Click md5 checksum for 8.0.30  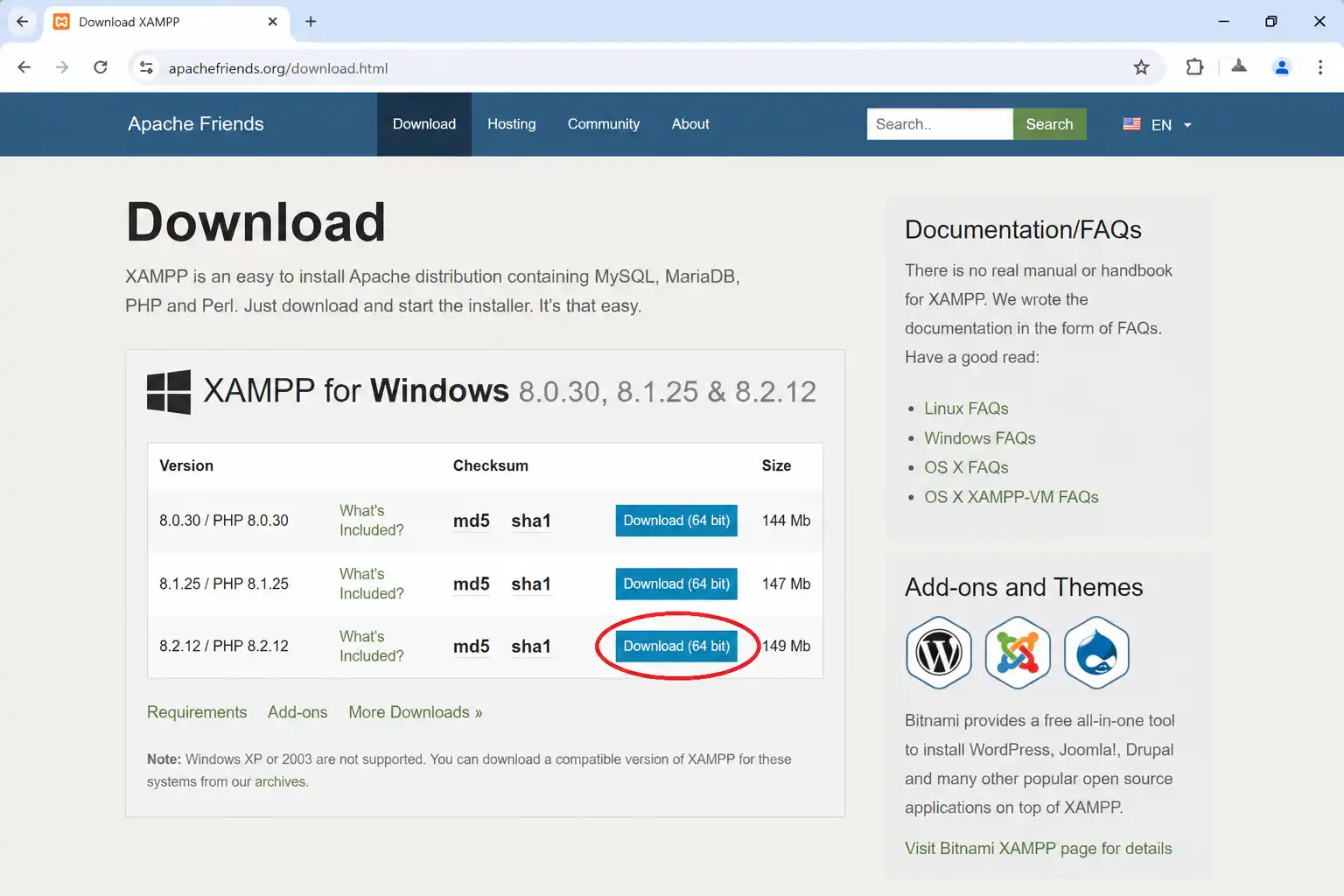pos(472,521)
